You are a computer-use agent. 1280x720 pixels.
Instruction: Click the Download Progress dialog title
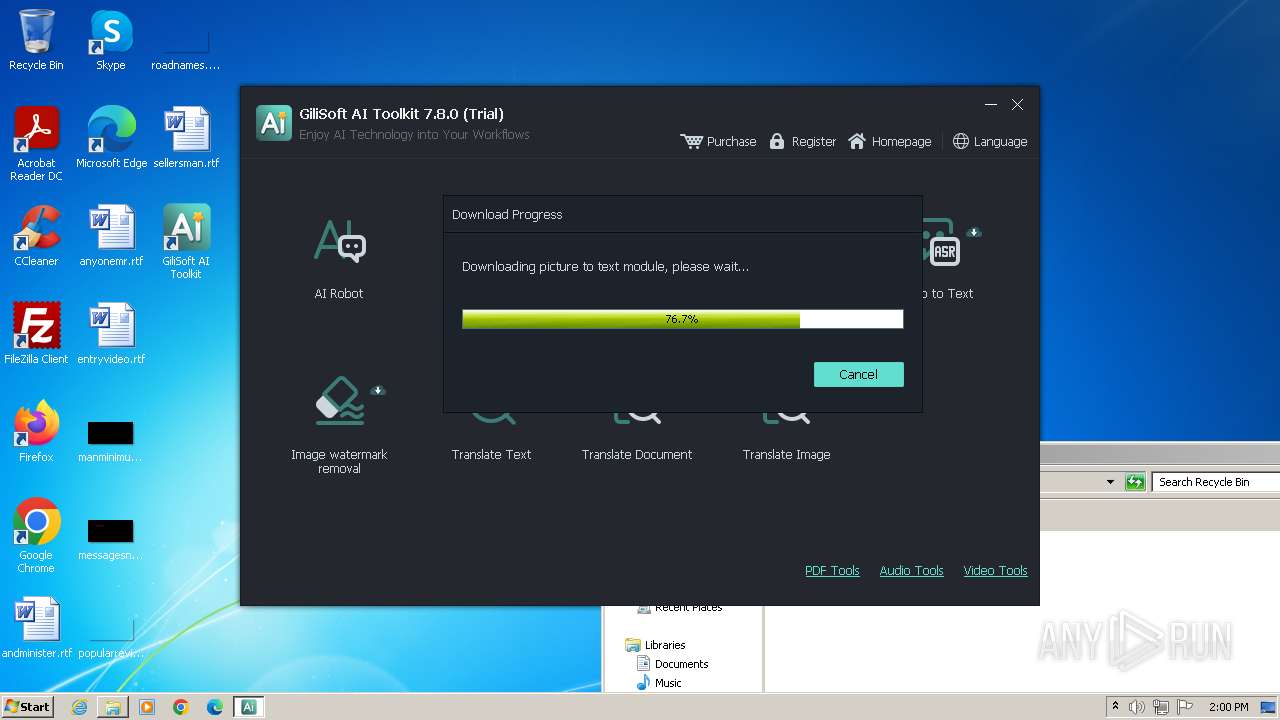(507, 214)
